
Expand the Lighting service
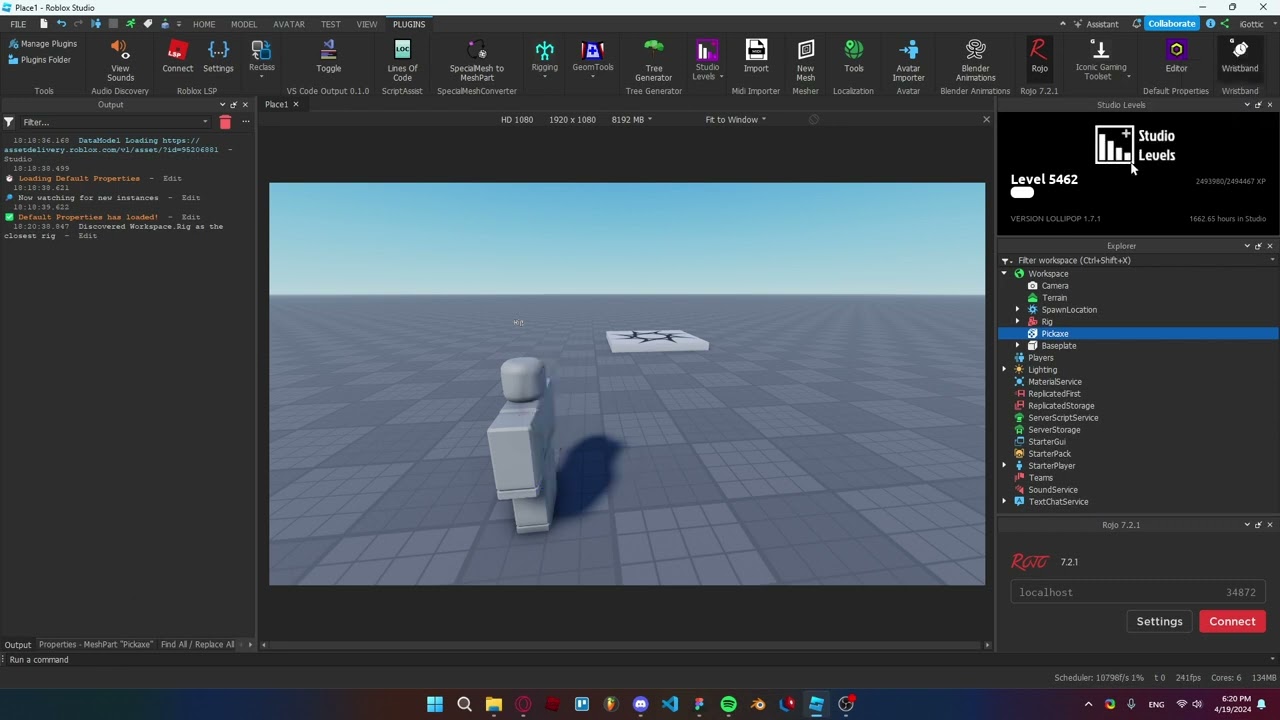[x=1005, y=370]
